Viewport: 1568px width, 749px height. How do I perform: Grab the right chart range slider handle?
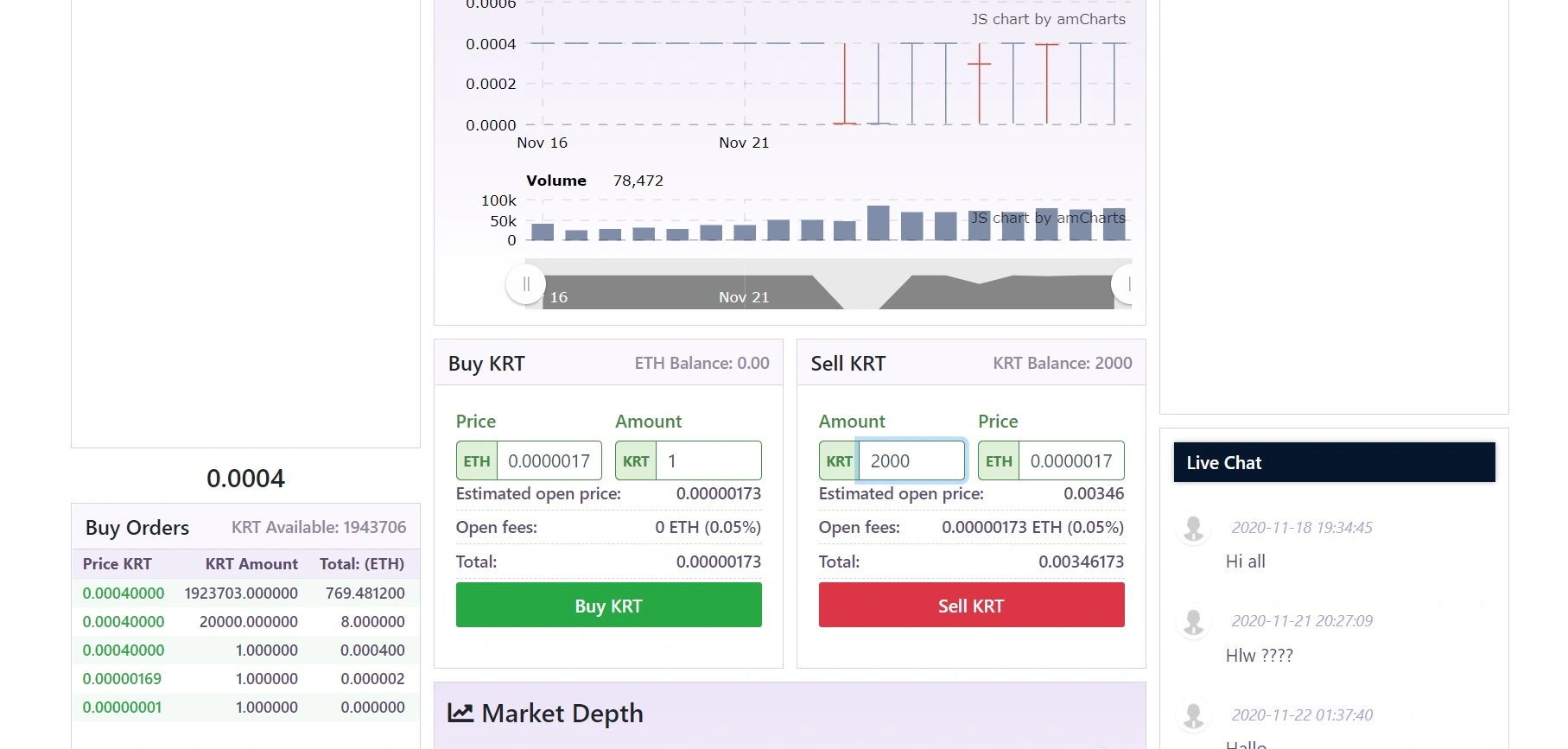1122,283
